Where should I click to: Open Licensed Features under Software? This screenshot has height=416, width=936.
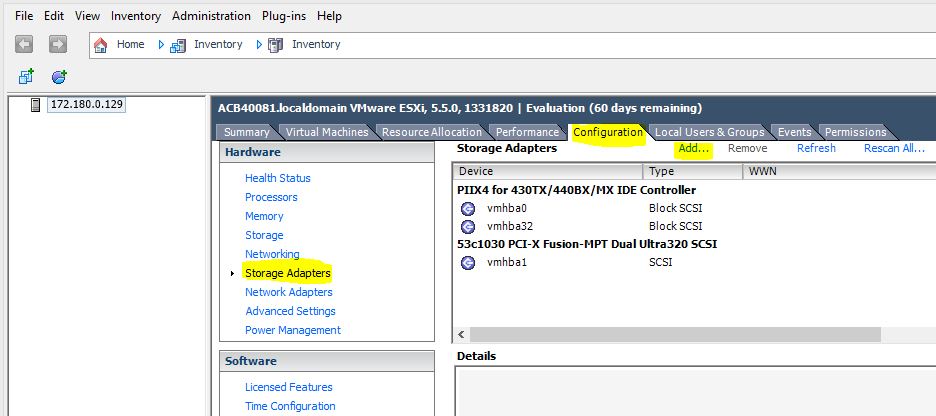pyautogui.click(x=288, y=387)
